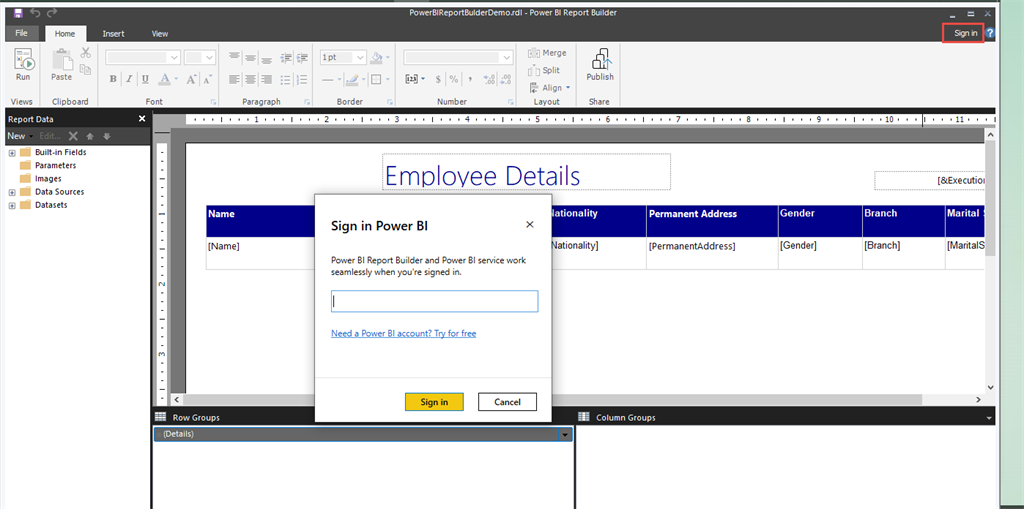1024x509 pixels.
Task: Click Sign in at top right
Action: tap(965, 33)
